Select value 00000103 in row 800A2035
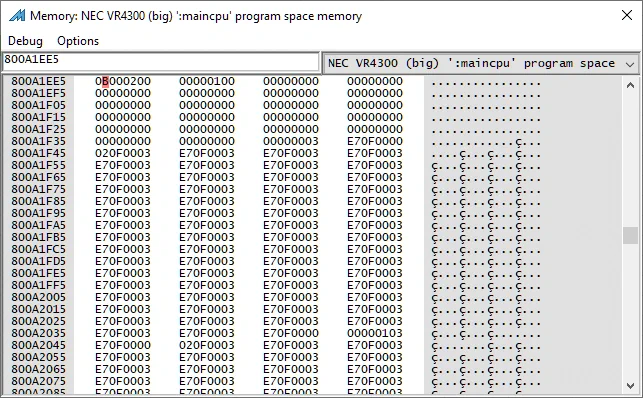 tap(375, 333)
